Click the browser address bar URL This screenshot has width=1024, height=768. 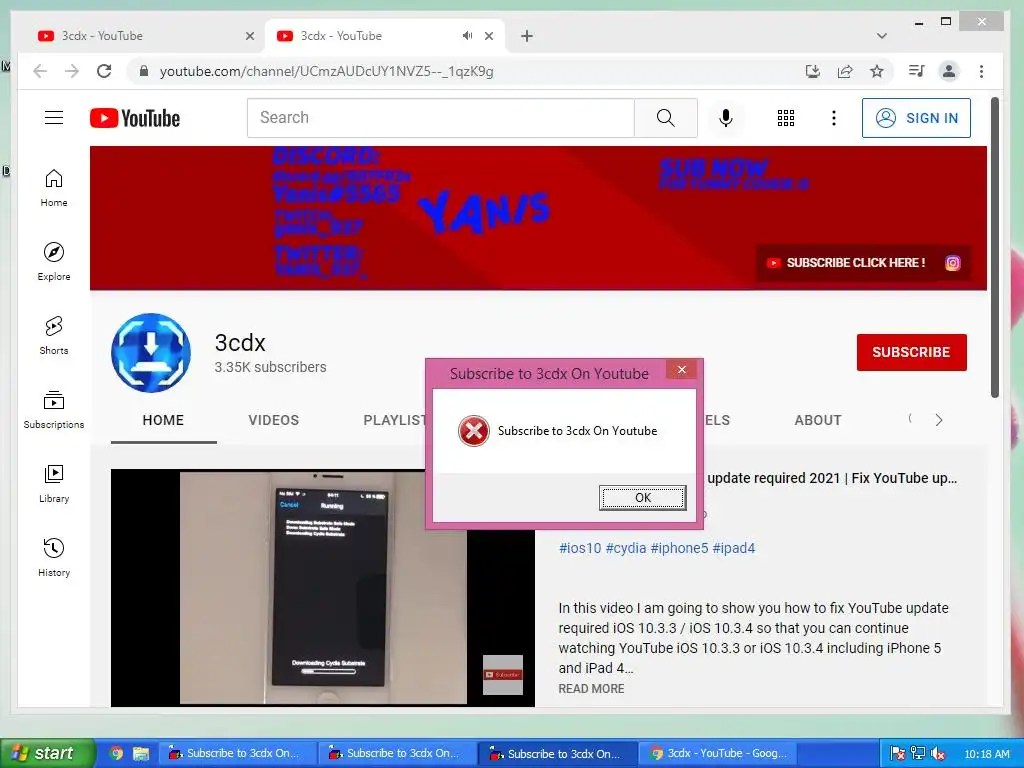tap(327, 71)
